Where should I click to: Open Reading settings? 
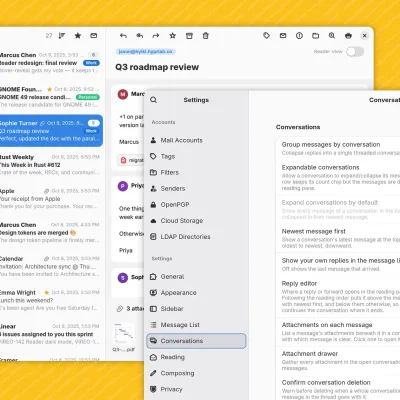(196, 357)
